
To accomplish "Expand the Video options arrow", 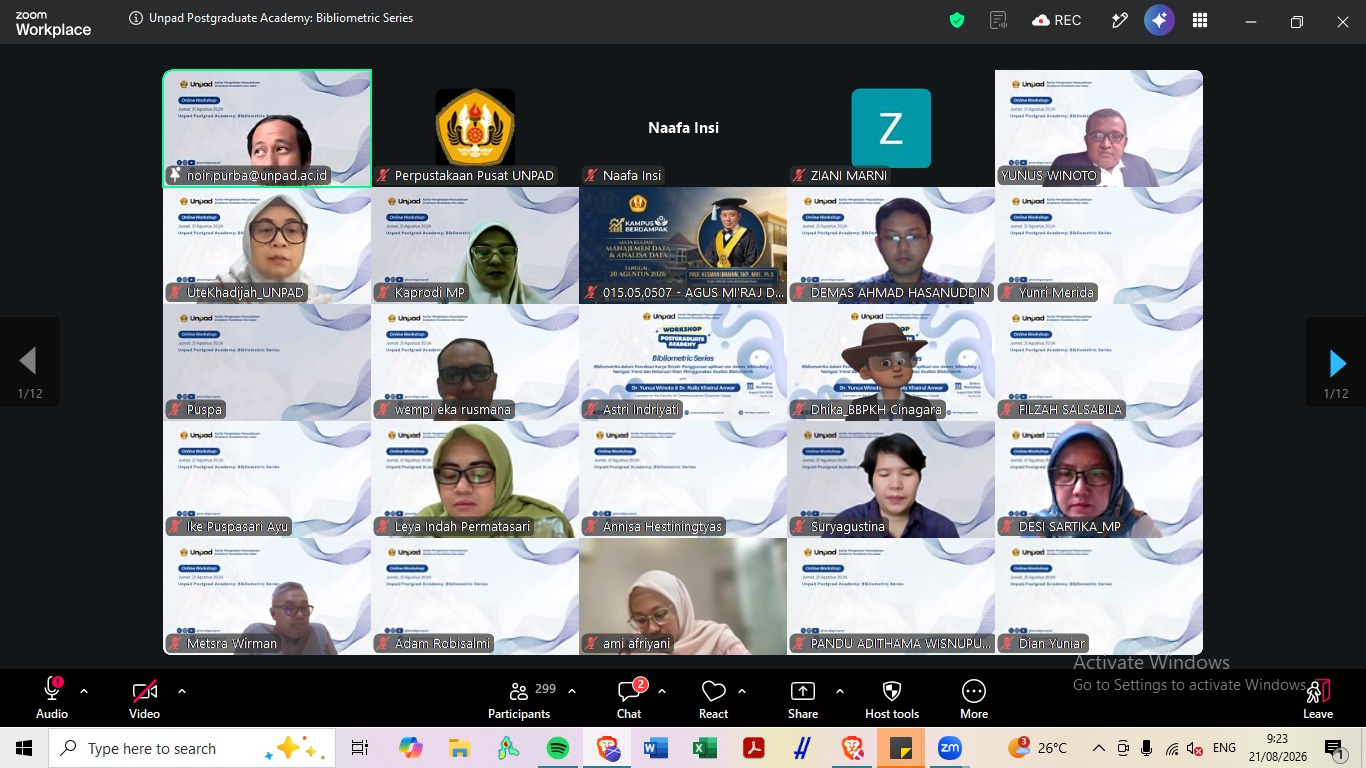I will [x=182, y=691].
